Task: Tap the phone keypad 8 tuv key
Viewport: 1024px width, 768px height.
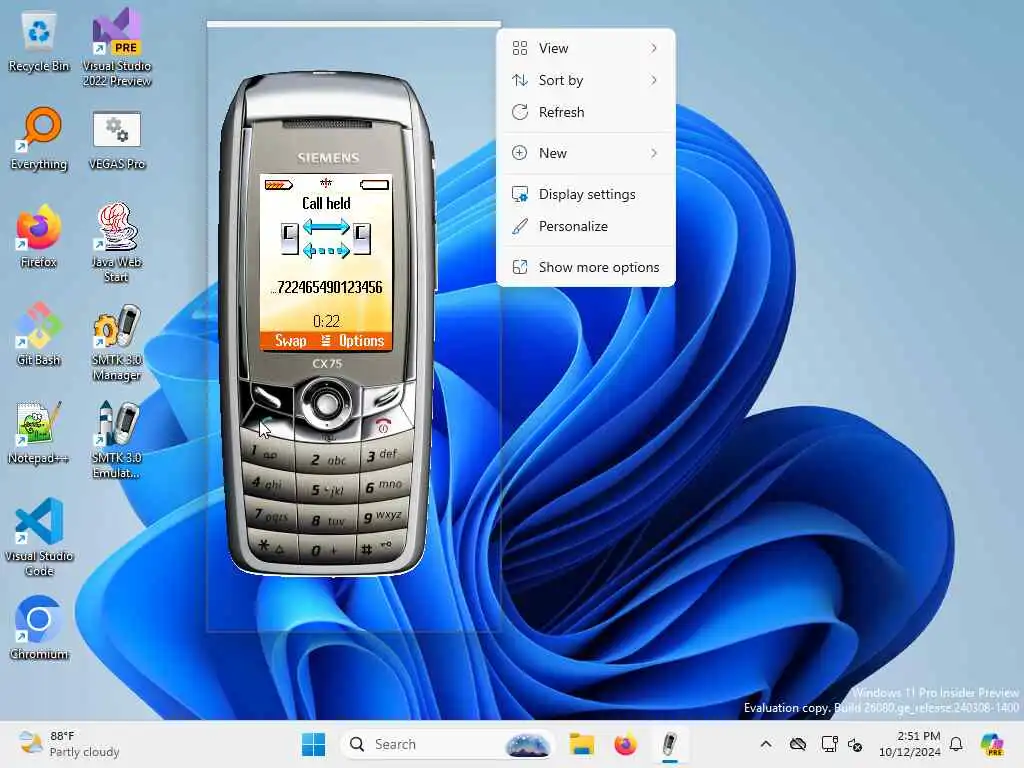Action: pyautogui.click(x=328, y=520)
